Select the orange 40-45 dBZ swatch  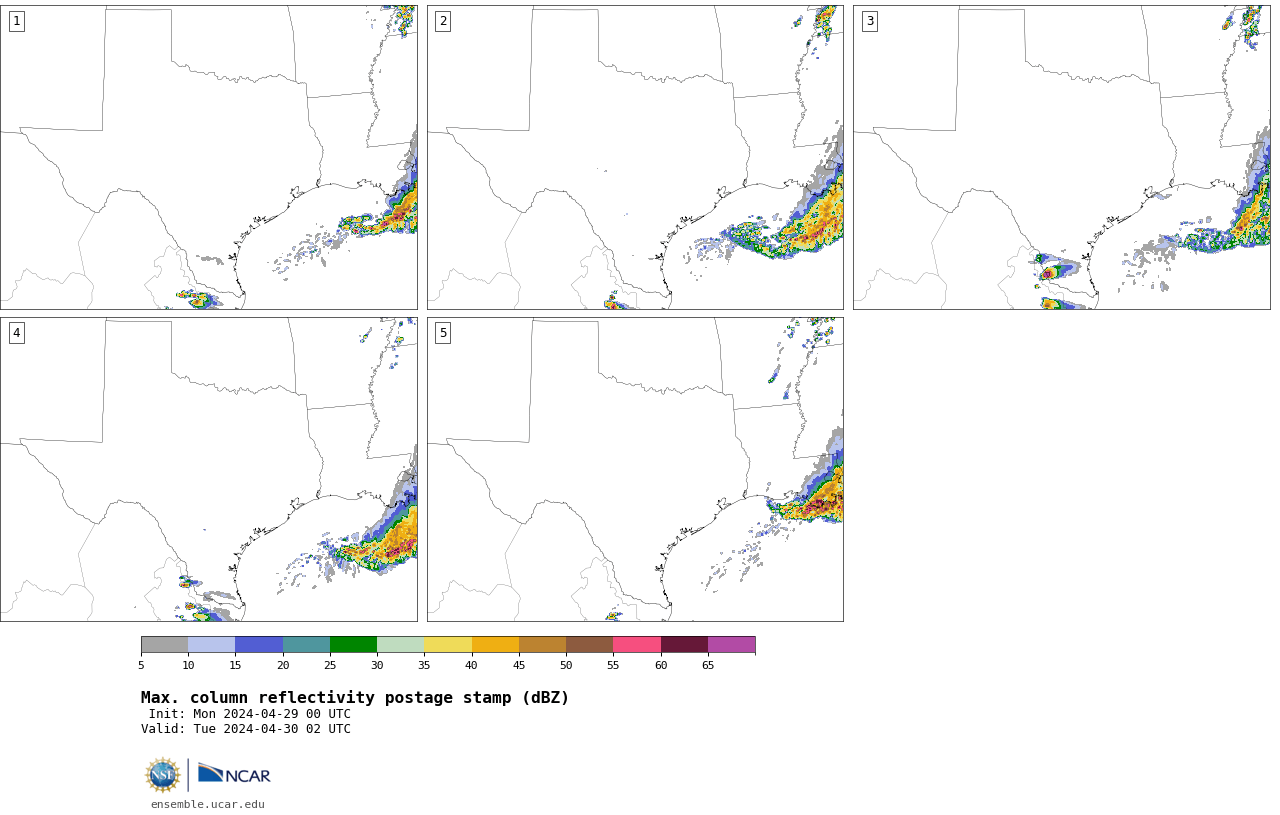click(495, 644)
